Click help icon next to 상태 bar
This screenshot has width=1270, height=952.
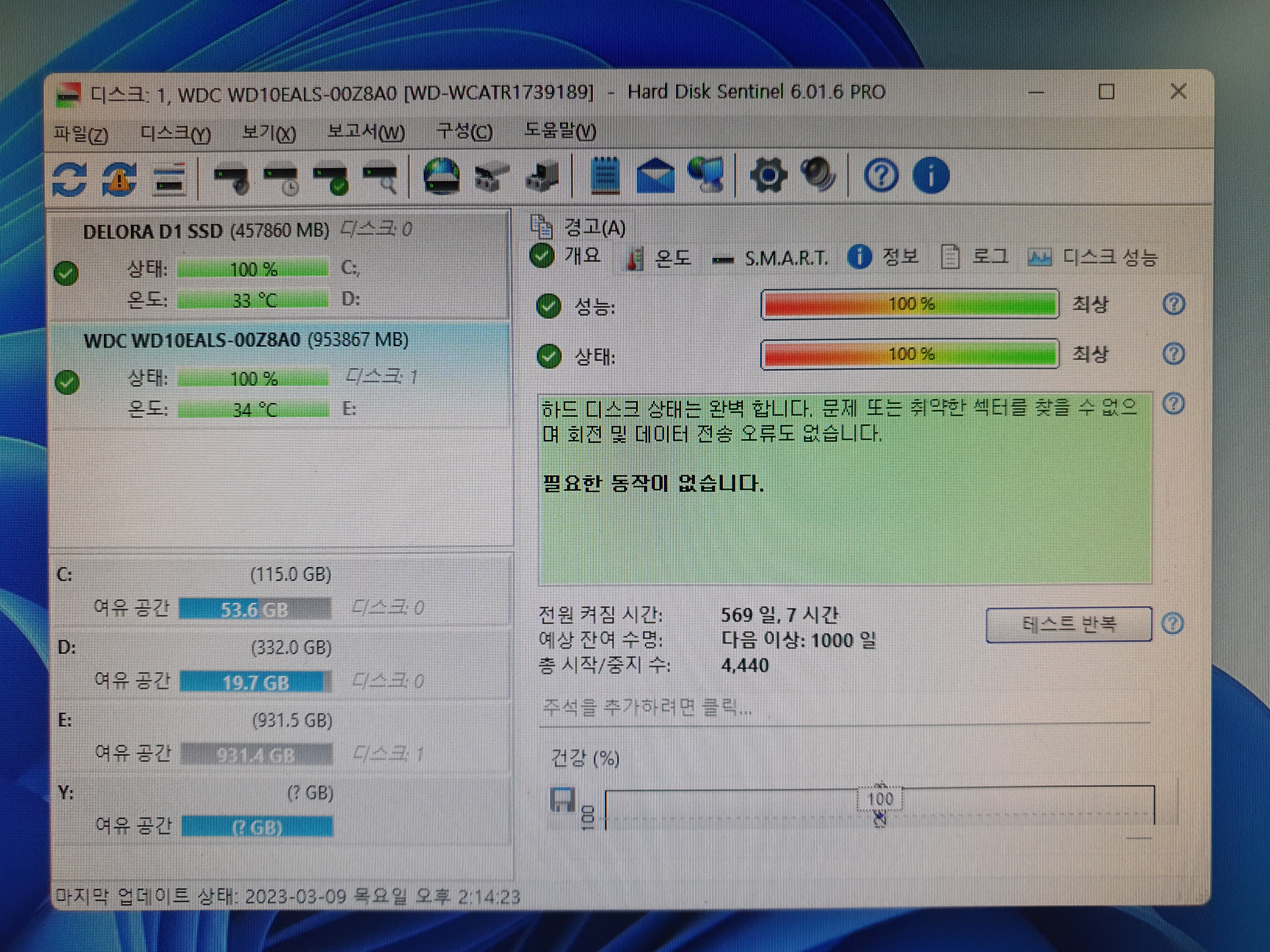tap(1174, 354)
